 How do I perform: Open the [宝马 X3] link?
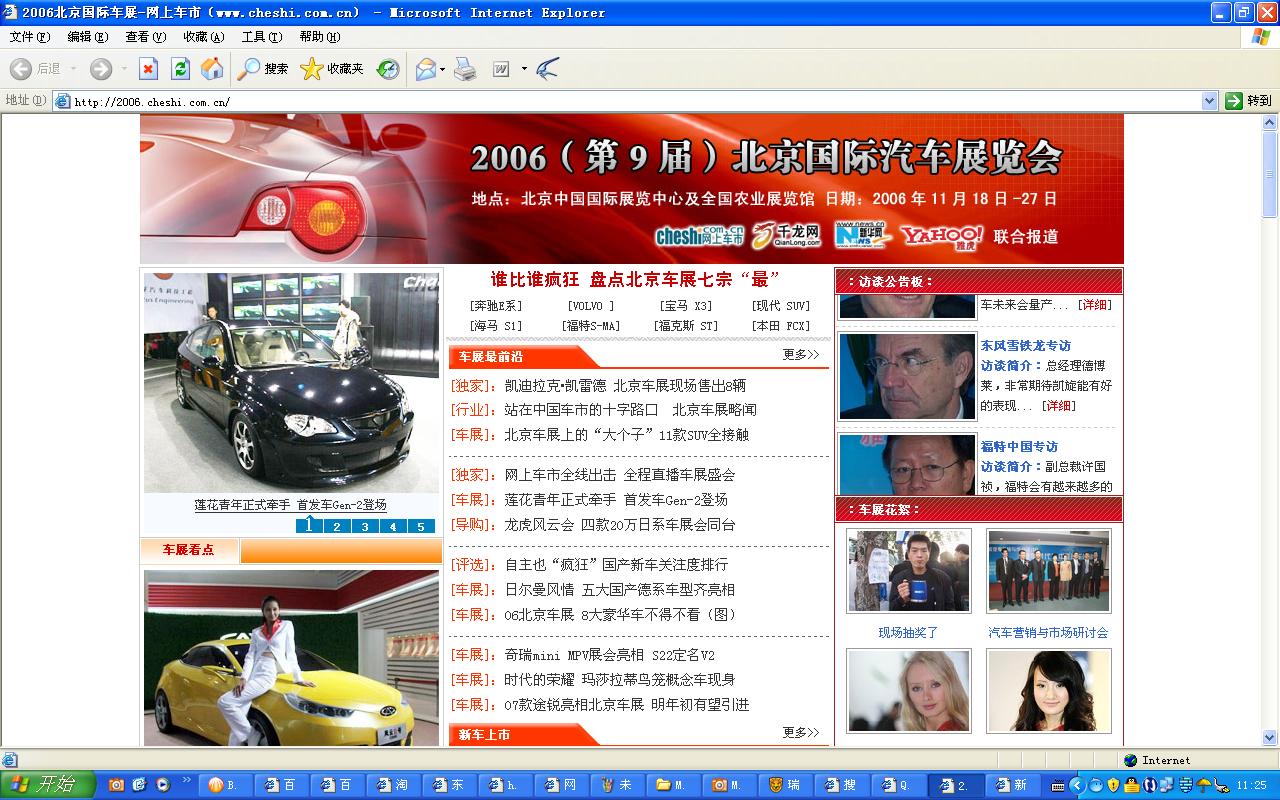(x=686, y=306)
